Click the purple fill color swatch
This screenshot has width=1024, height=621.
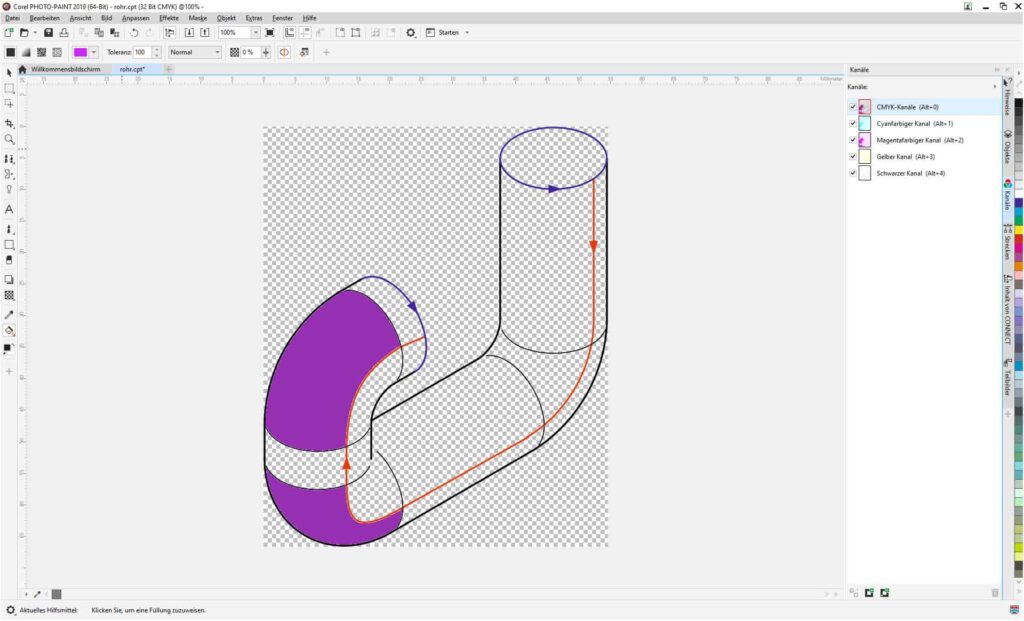click(x=80, y=52)
